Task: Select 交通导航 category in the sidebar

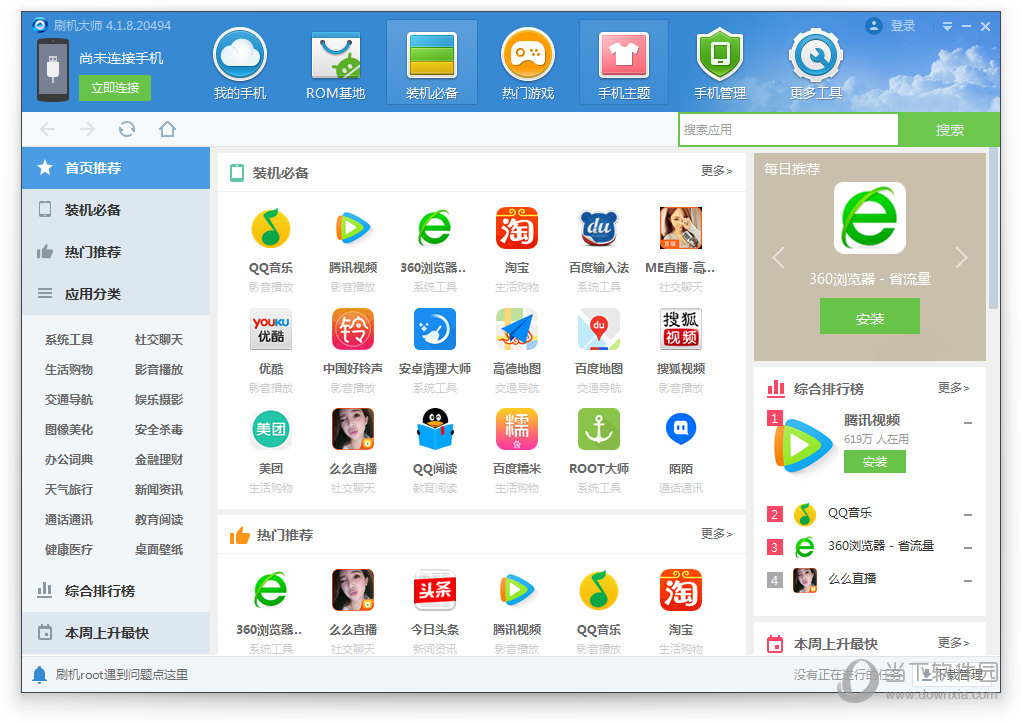Action: pyautogui.click(x=69, y=399)
